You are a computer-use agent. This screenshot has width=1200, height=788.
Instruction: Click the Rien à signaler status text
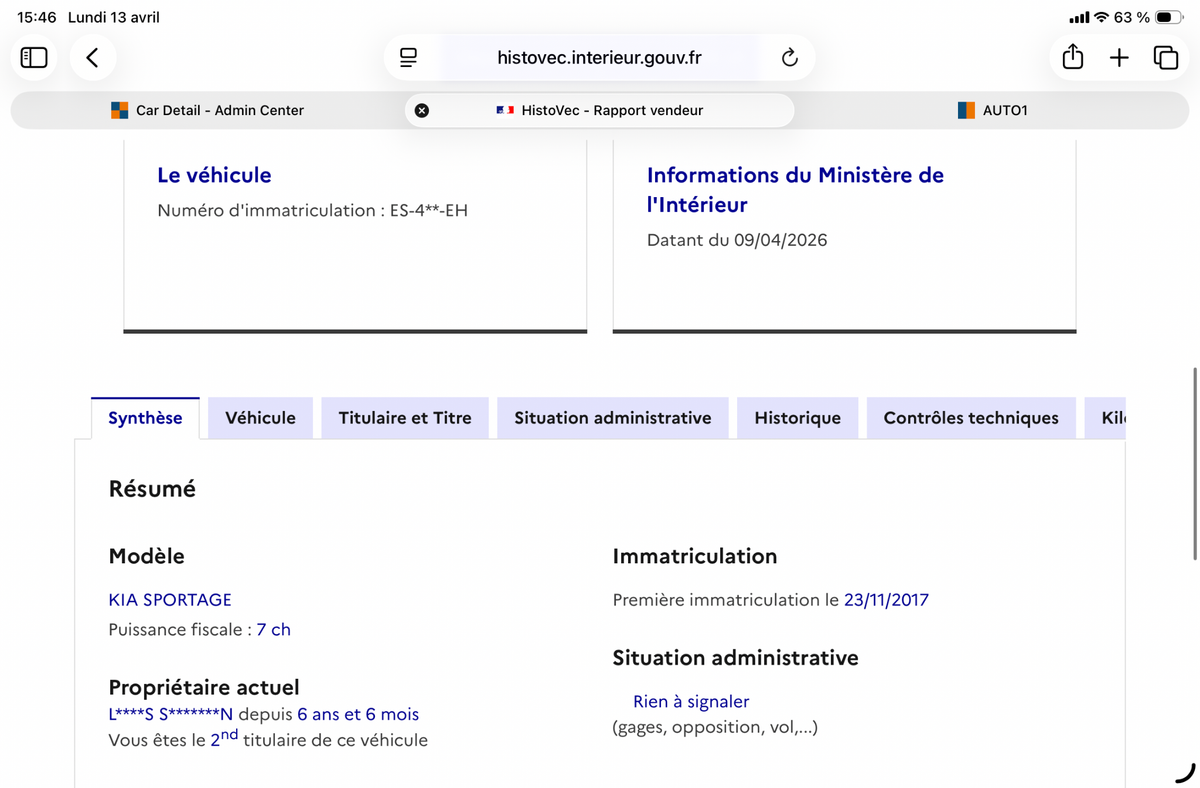(x=691, y=702)
